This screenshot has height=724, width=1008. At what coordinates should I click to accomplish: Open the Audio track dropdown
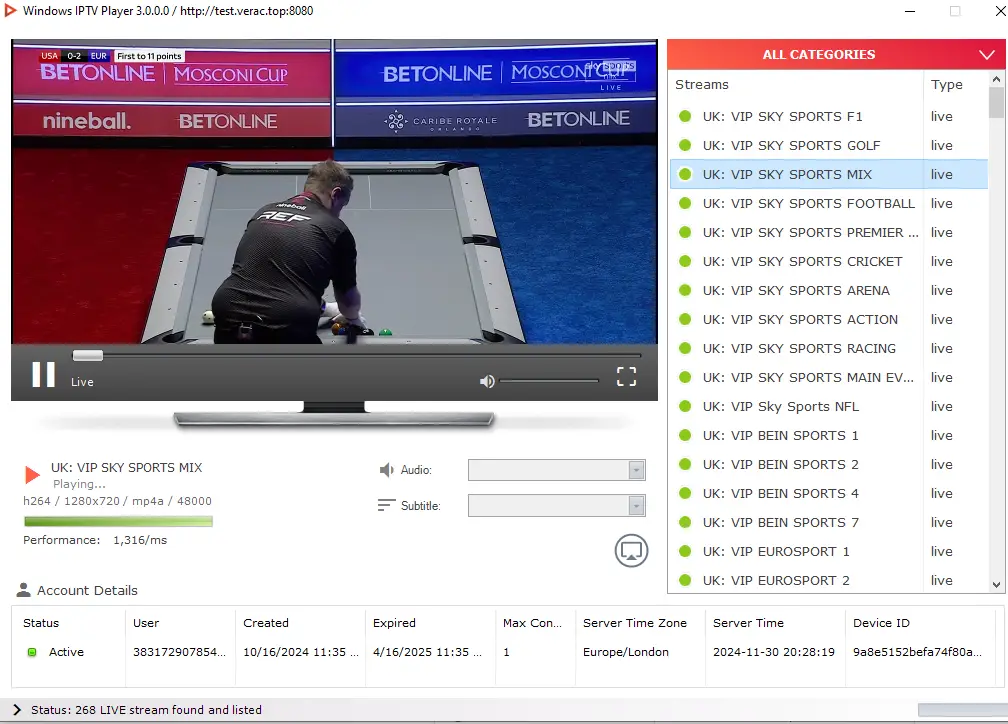pyautogui.click(x=557, y=470)
